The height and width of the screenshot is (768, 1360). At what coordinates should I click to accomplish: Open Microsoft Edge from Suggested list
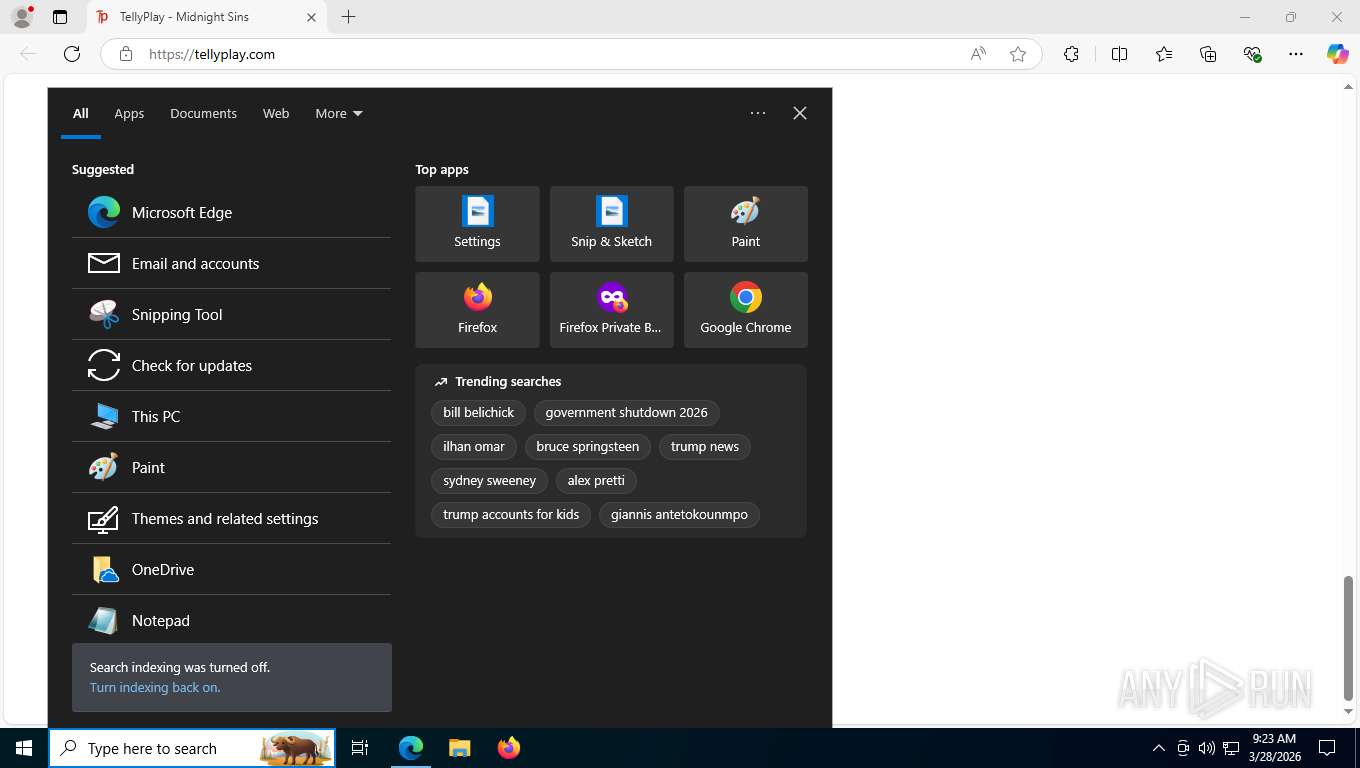point(231,212)
